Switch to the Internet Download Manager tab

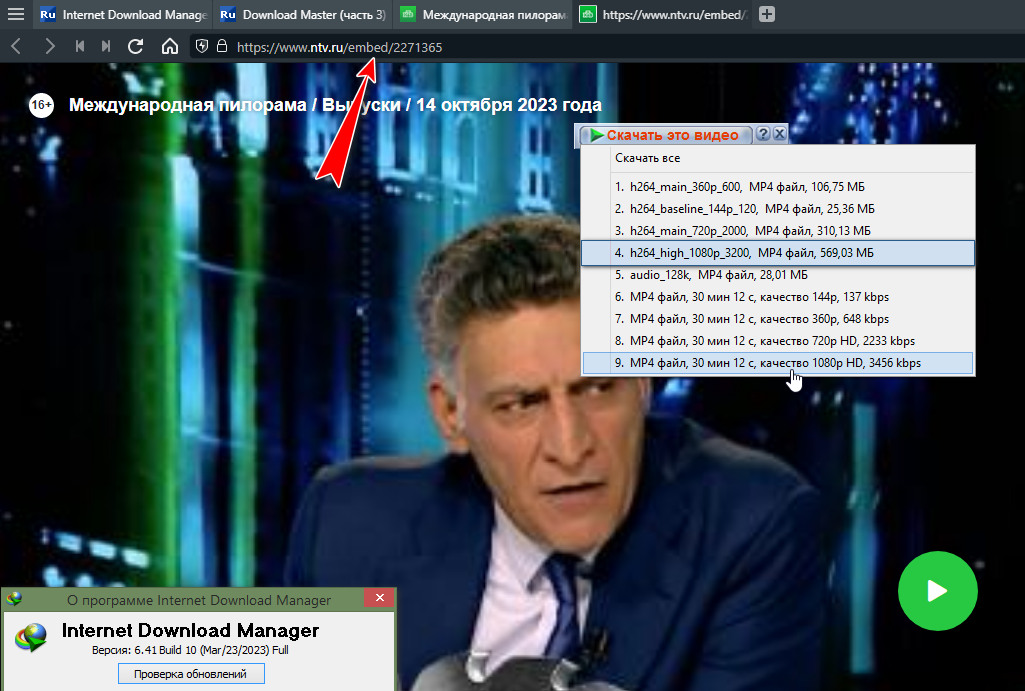[124, 14]
